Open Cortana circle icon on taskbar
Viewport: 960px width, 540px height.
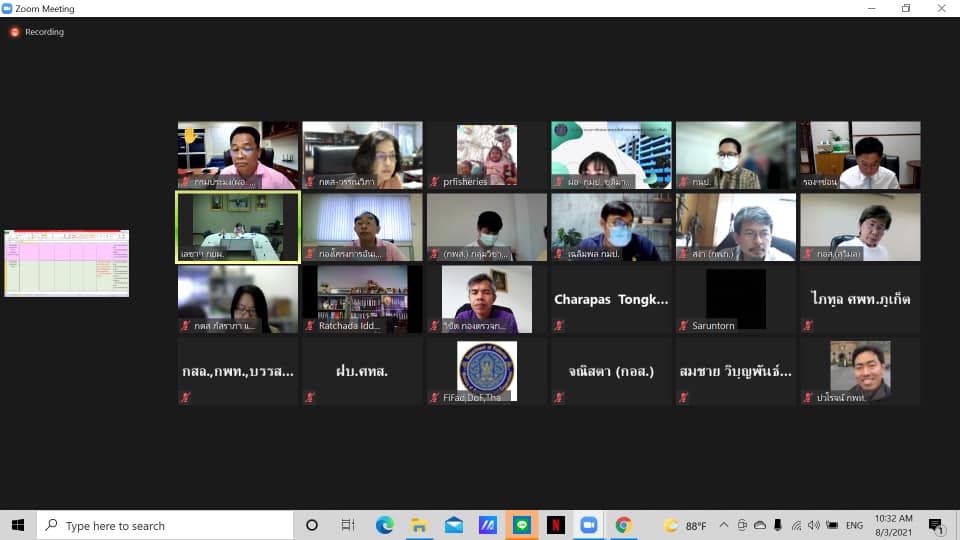coord(312,525)
